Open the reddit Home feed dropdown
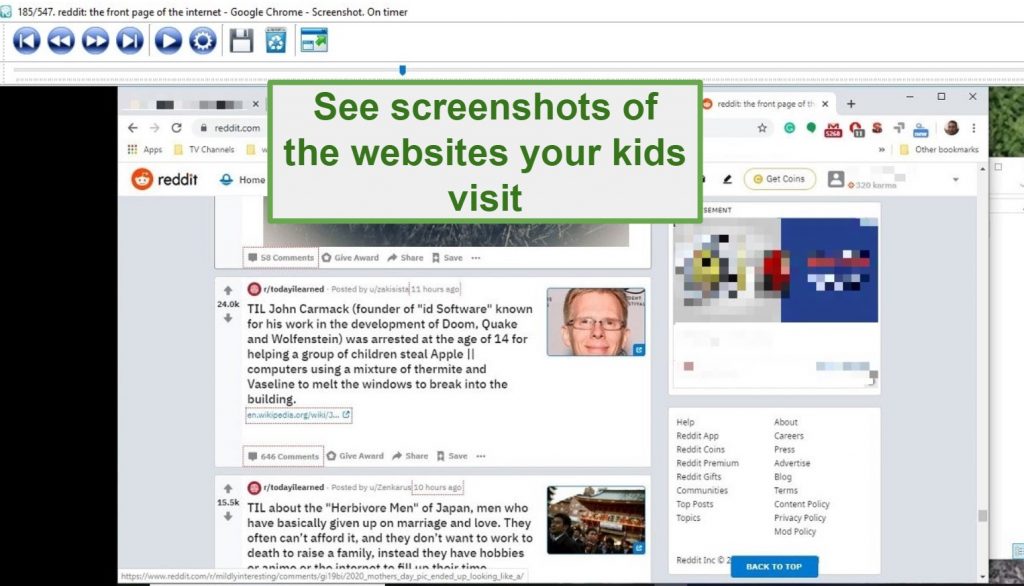The image size is (1024, 586). coord(243,180)
